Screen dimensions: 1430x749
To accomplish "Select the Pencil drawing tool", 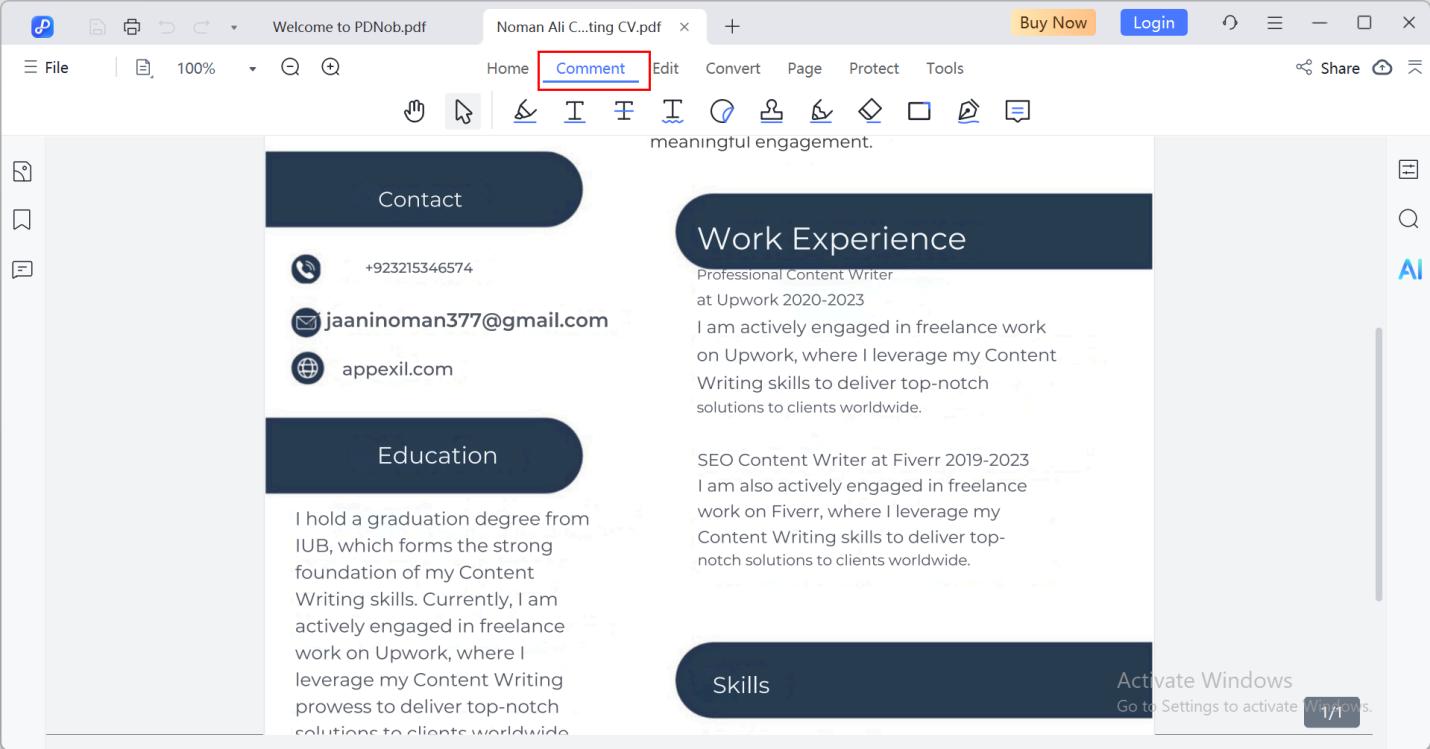I will tap(821, 111).
